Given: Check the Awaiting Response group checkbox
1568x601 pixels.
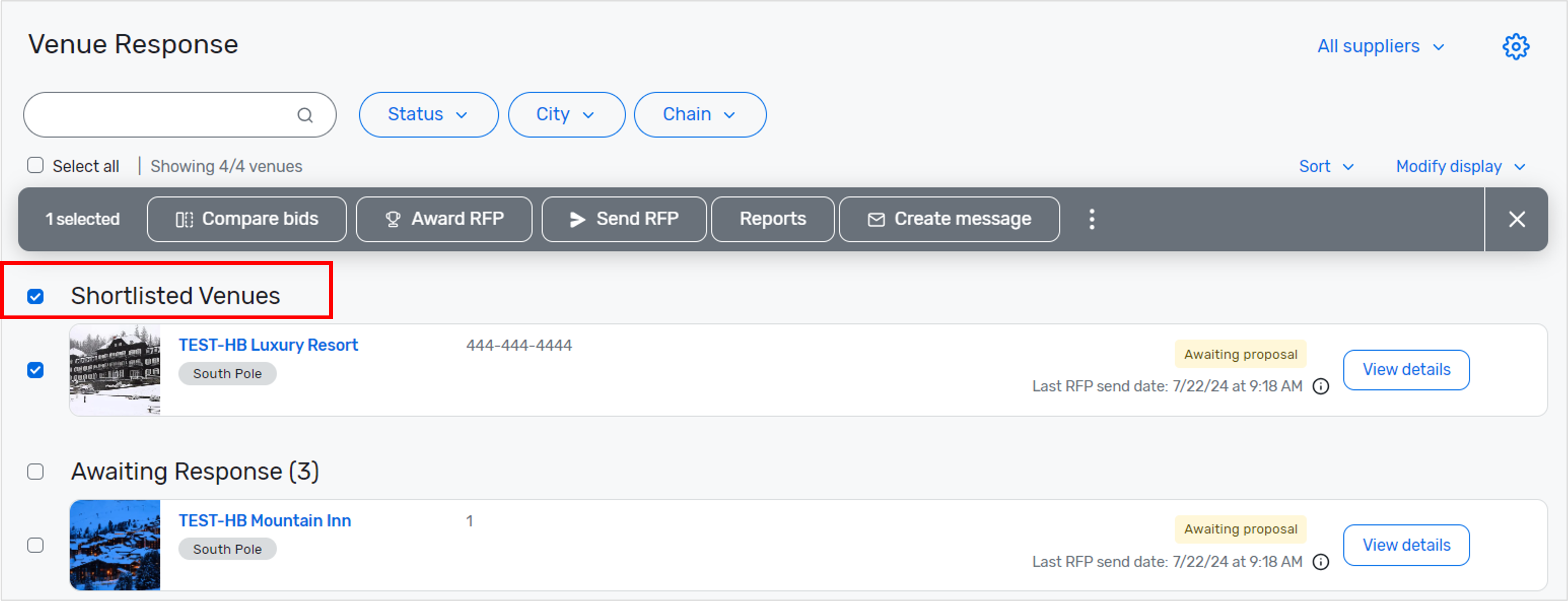Looking at the screenshot, I should [35, 472].
